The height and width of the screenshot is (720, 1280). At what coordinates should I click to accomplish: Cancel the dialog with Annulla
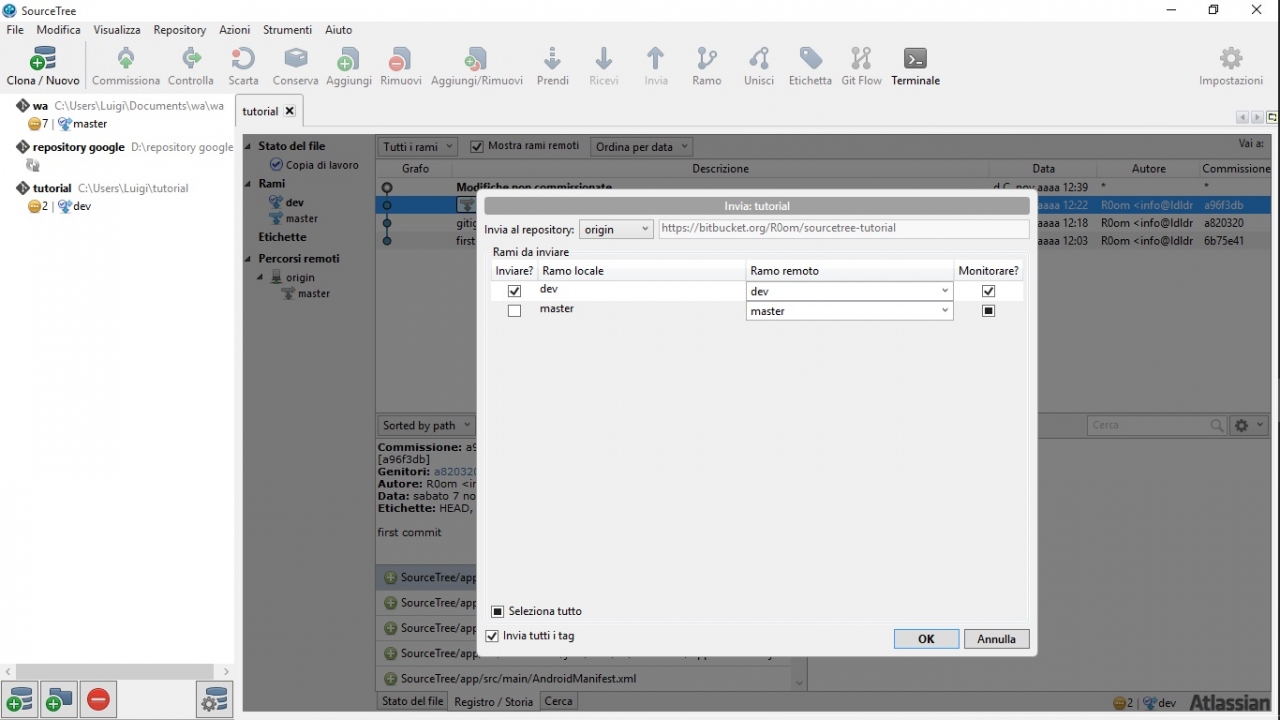point(997,639)
